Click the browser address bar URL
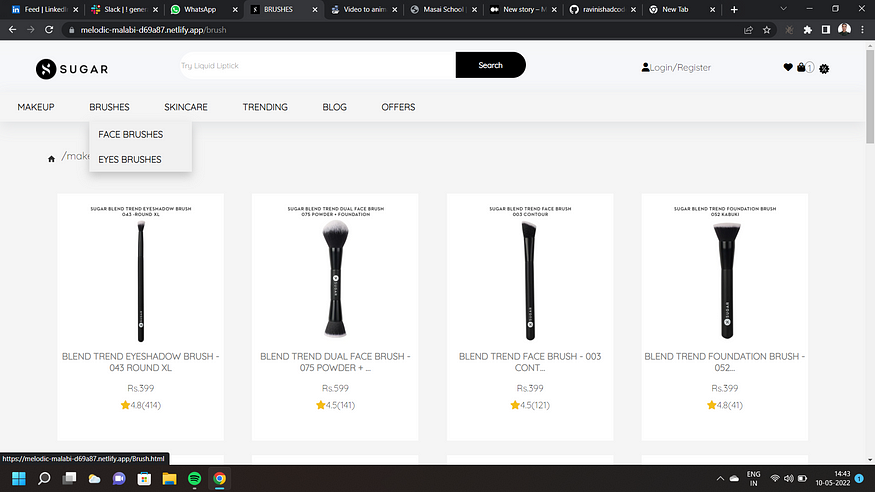This screenshot has width=875, height=492. [153, 30]
